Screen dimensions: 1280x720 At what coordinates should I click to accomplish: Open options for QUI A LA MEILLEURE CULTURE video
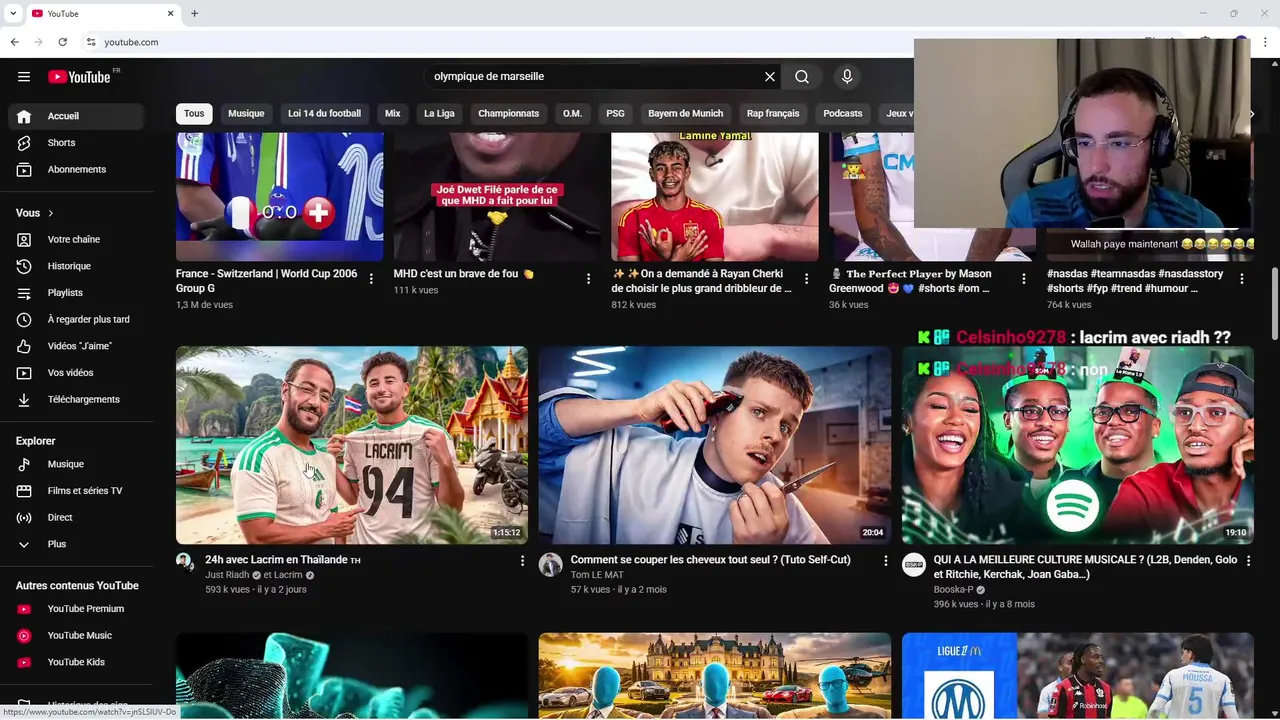(x=1248, y=561)
